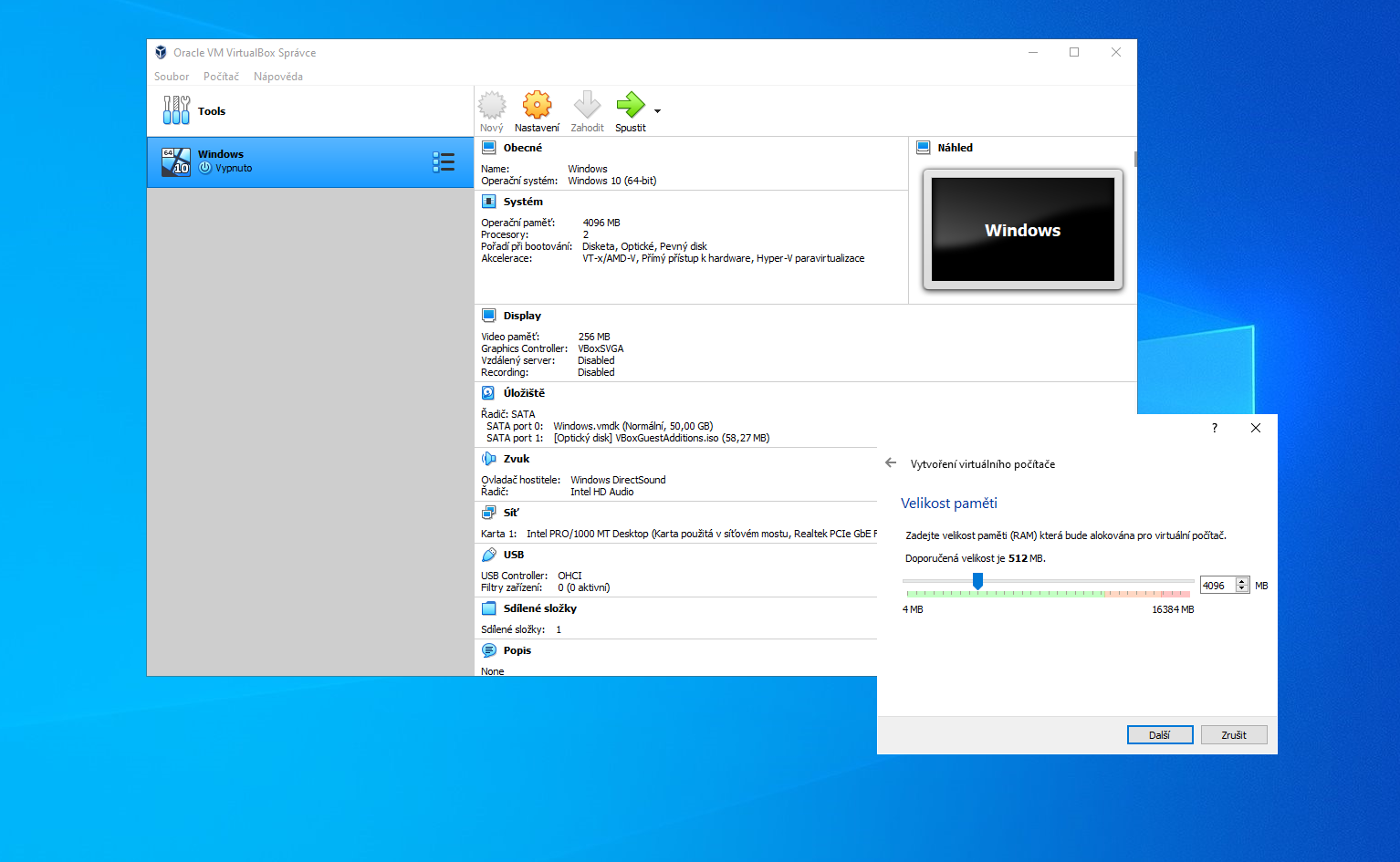Viewport: 1400px width, 862px height.
Task: Click the Intel HD Audio controller text
Action: (602, 492)
